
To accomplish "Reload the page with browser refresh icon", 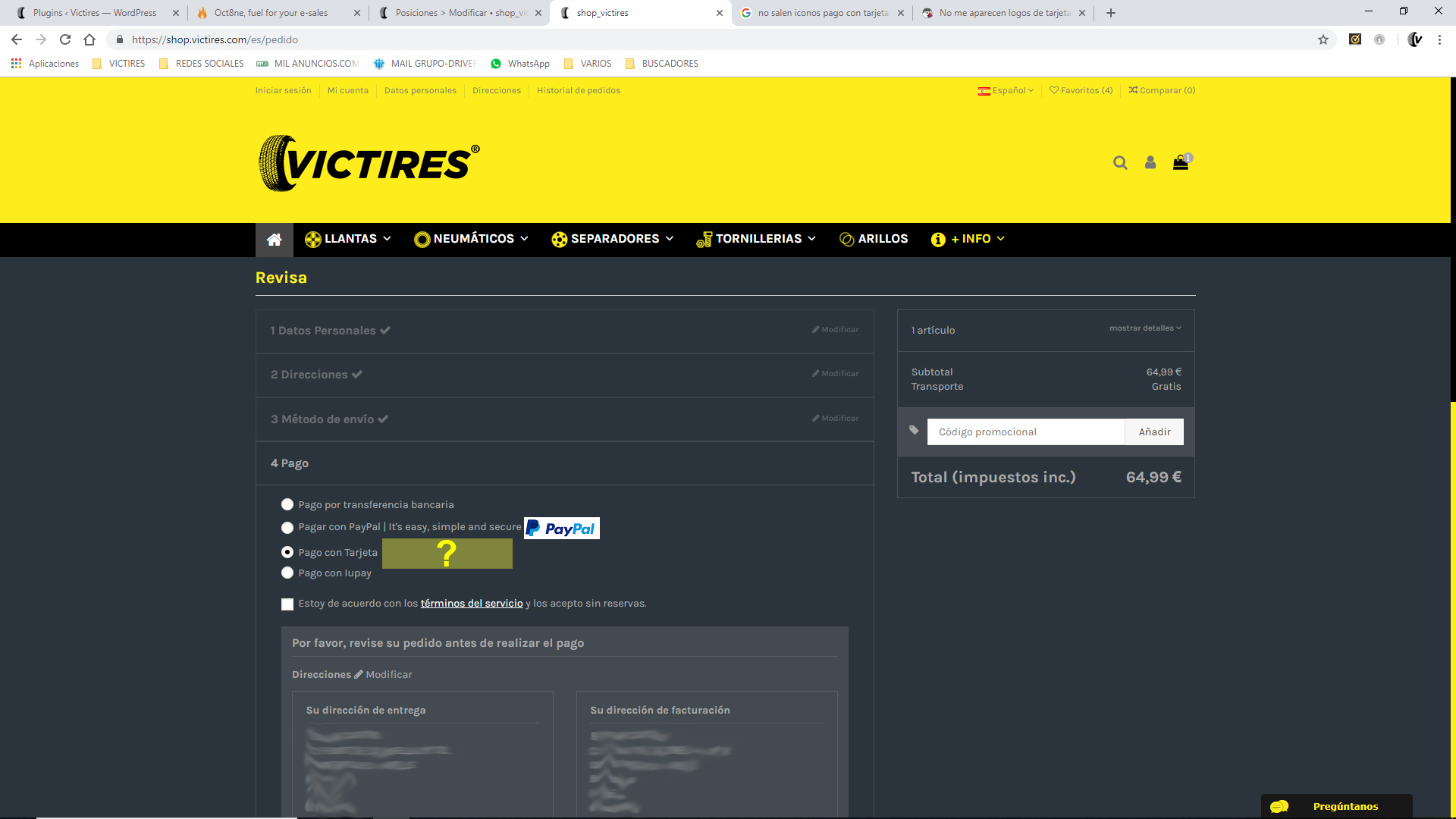I will point(65,39).
